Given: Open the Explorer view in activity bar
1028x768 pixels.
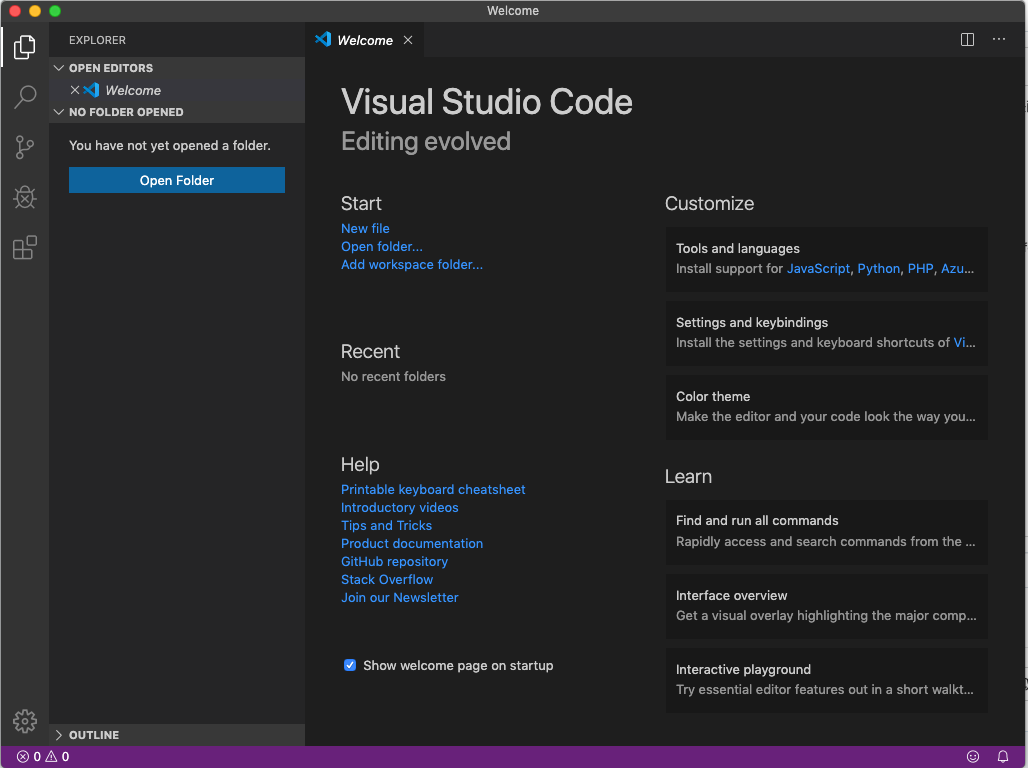Looking at the screenshot, I should [24, 47].
